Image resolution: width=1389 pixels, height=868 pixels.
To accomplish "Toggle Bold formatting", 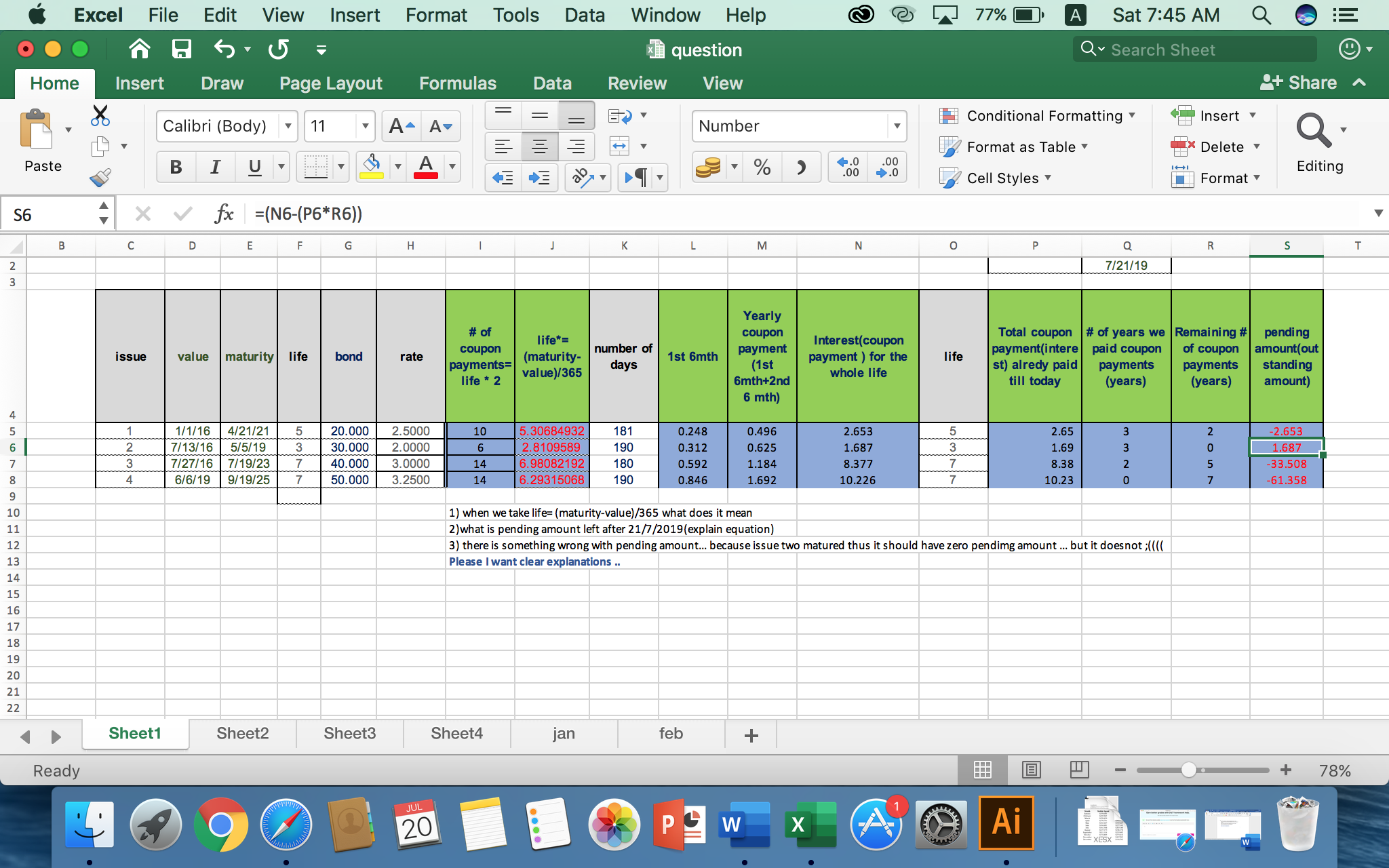I will coord(176,167).
